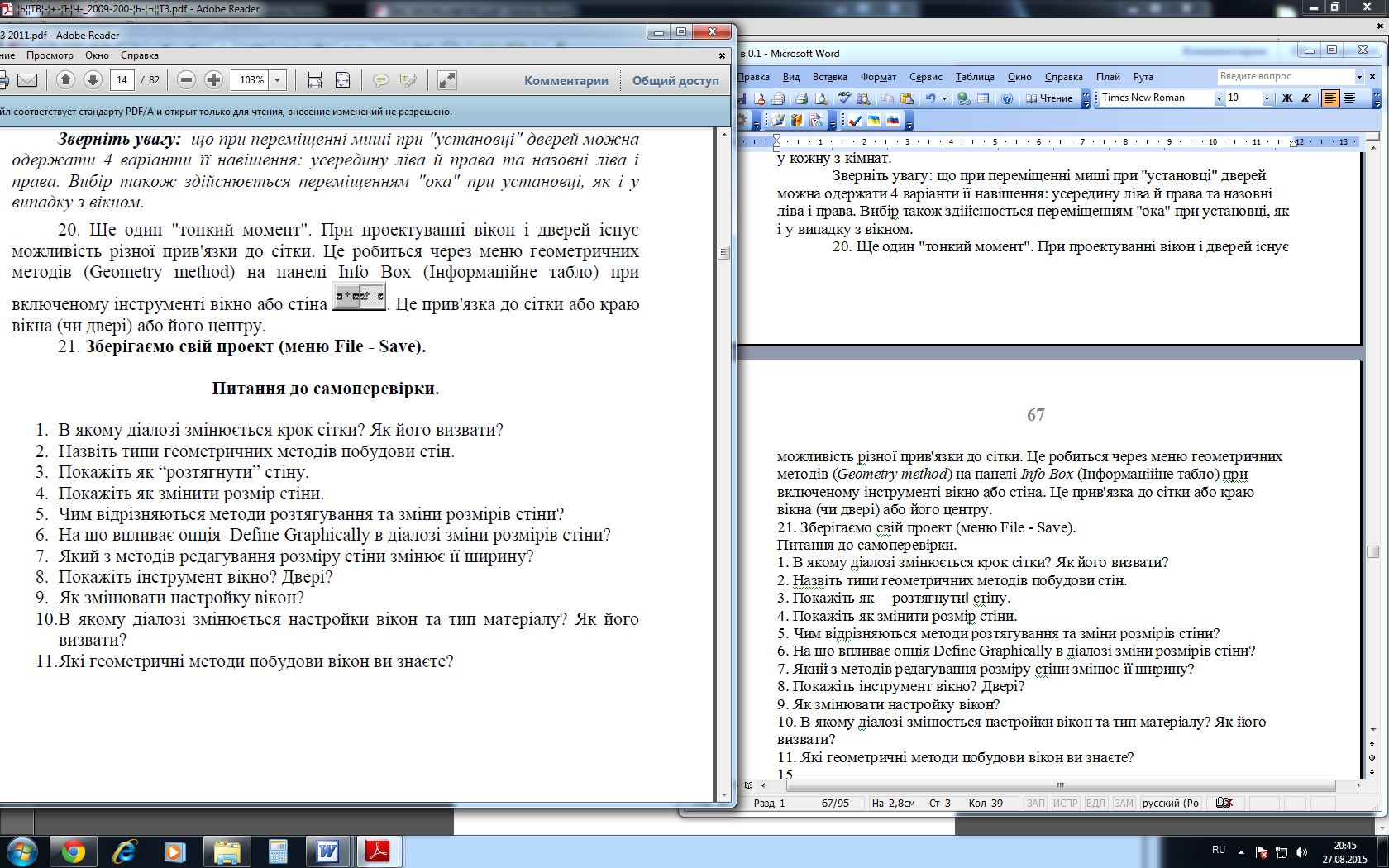Click the spelling status book icon in Word status bar
The image size is (1389, 868).
click(x=1224, y=803)
